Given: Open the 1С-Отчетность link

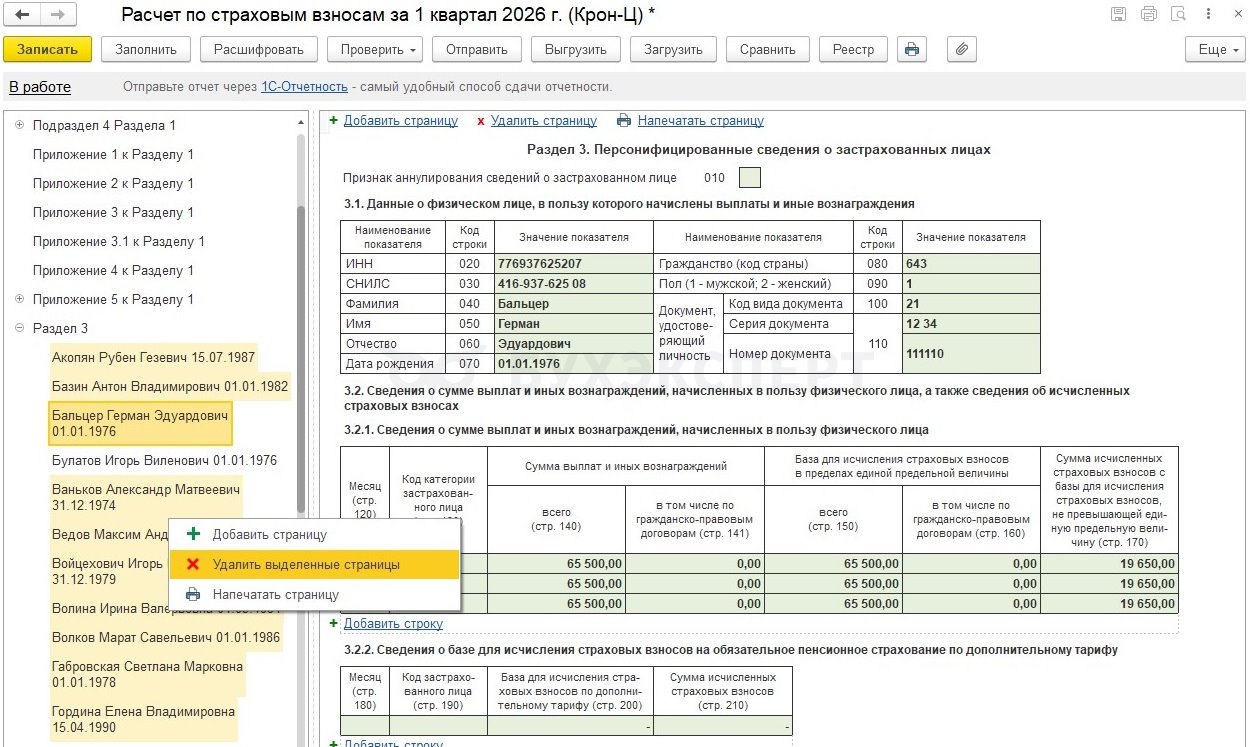Looking at the screenshot, I should [304, 87].
